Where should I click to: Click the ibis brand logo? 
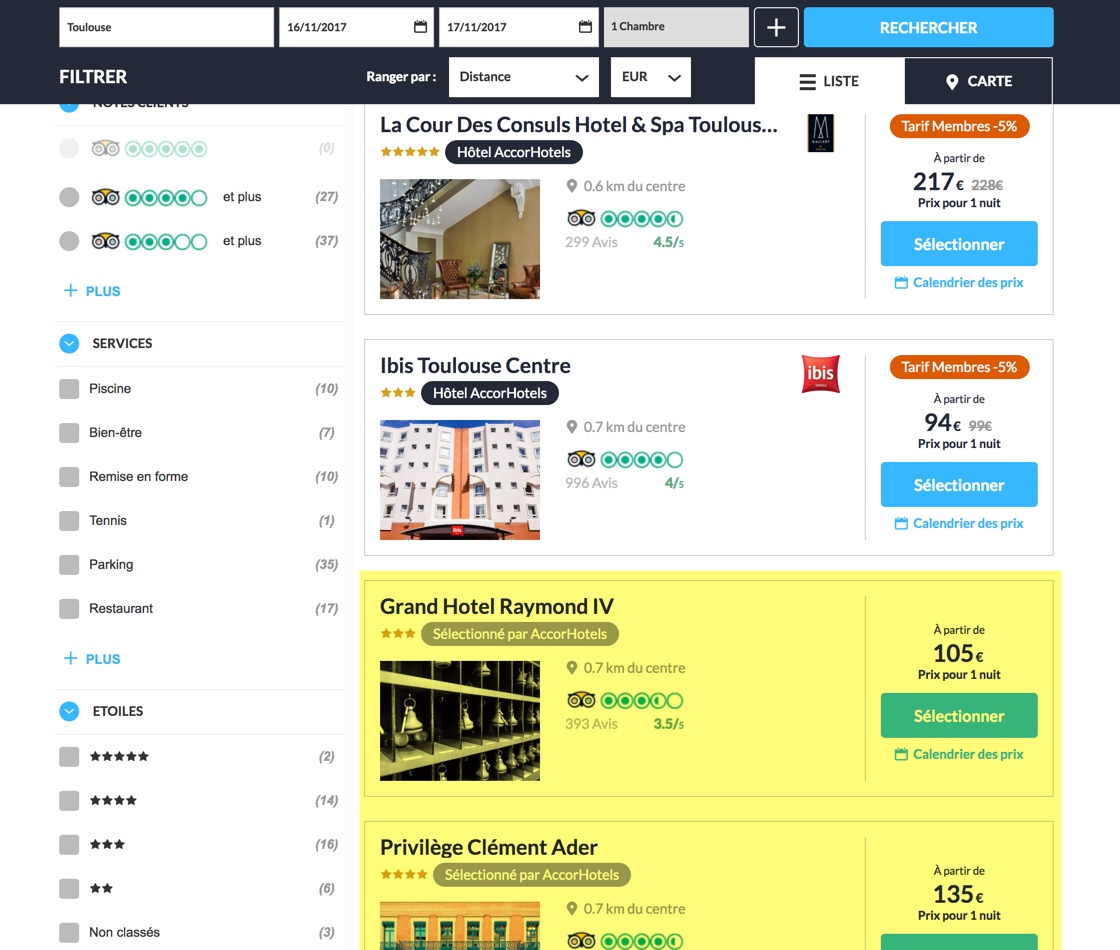pos(821,374)
